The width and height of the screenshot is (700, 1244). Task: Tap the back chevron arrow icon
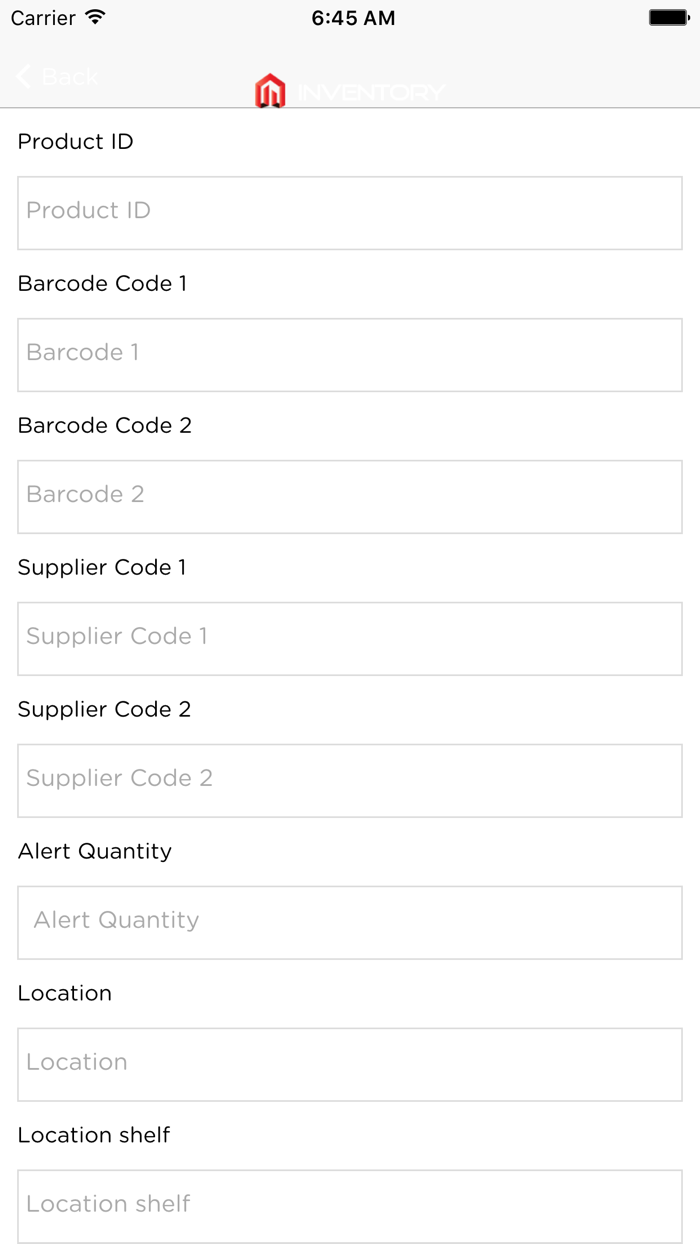[24, 76]
